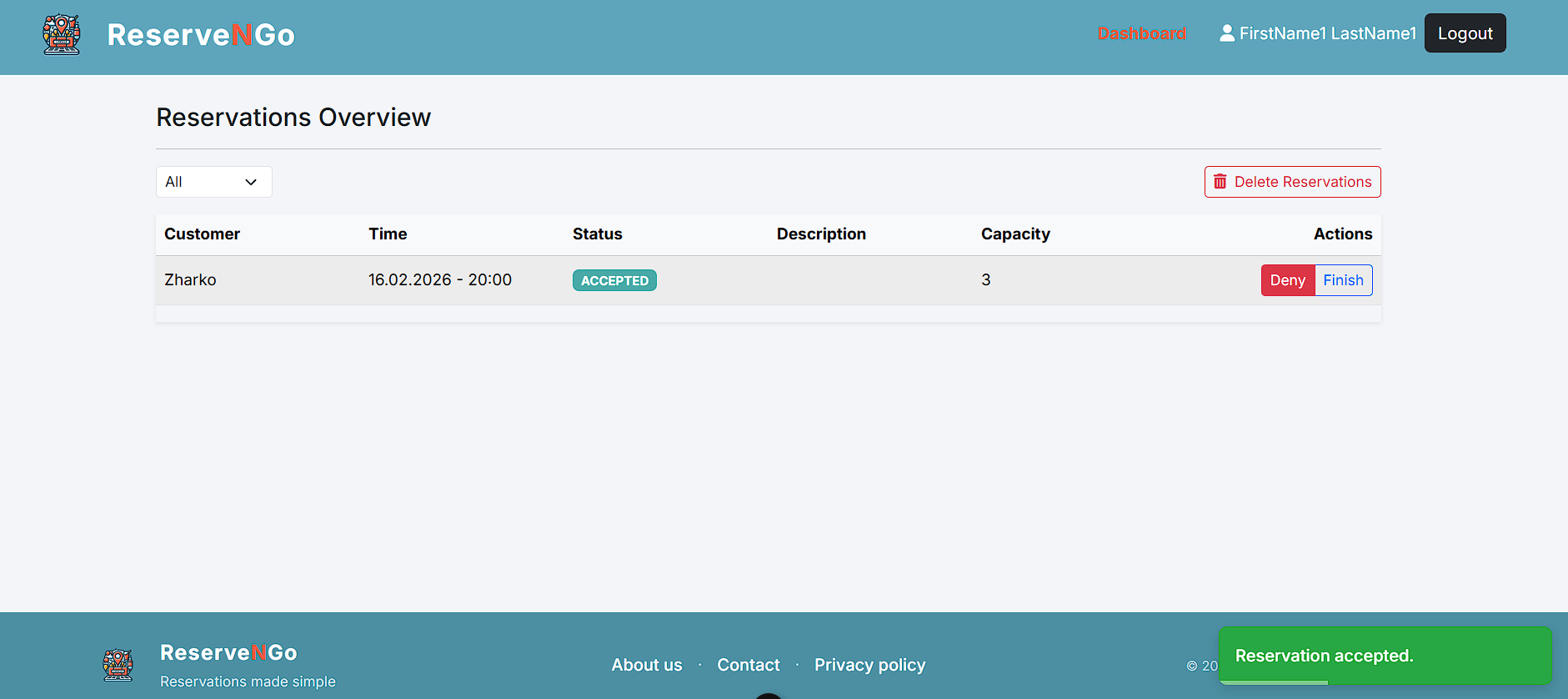The image size is (1568, 699).
Task: Open the Dashboard navigation item
Action: click(1141, 33)
